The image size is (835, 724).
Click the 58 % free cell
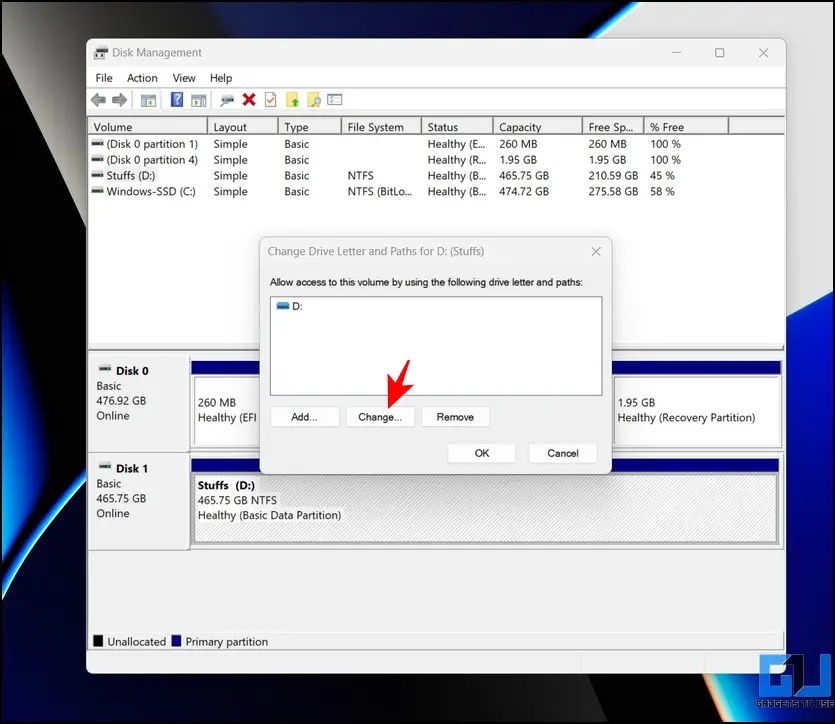662,191
